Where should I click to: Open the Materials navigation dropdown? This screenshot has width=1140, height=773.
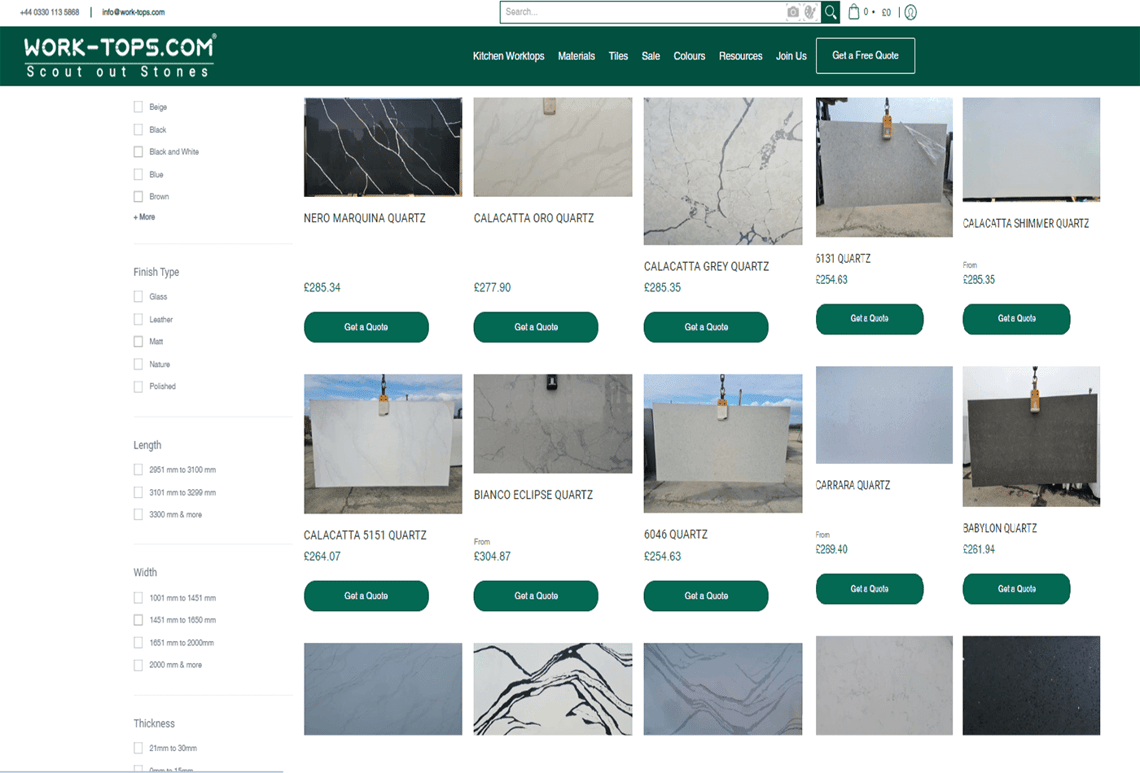tap(576, 56)
